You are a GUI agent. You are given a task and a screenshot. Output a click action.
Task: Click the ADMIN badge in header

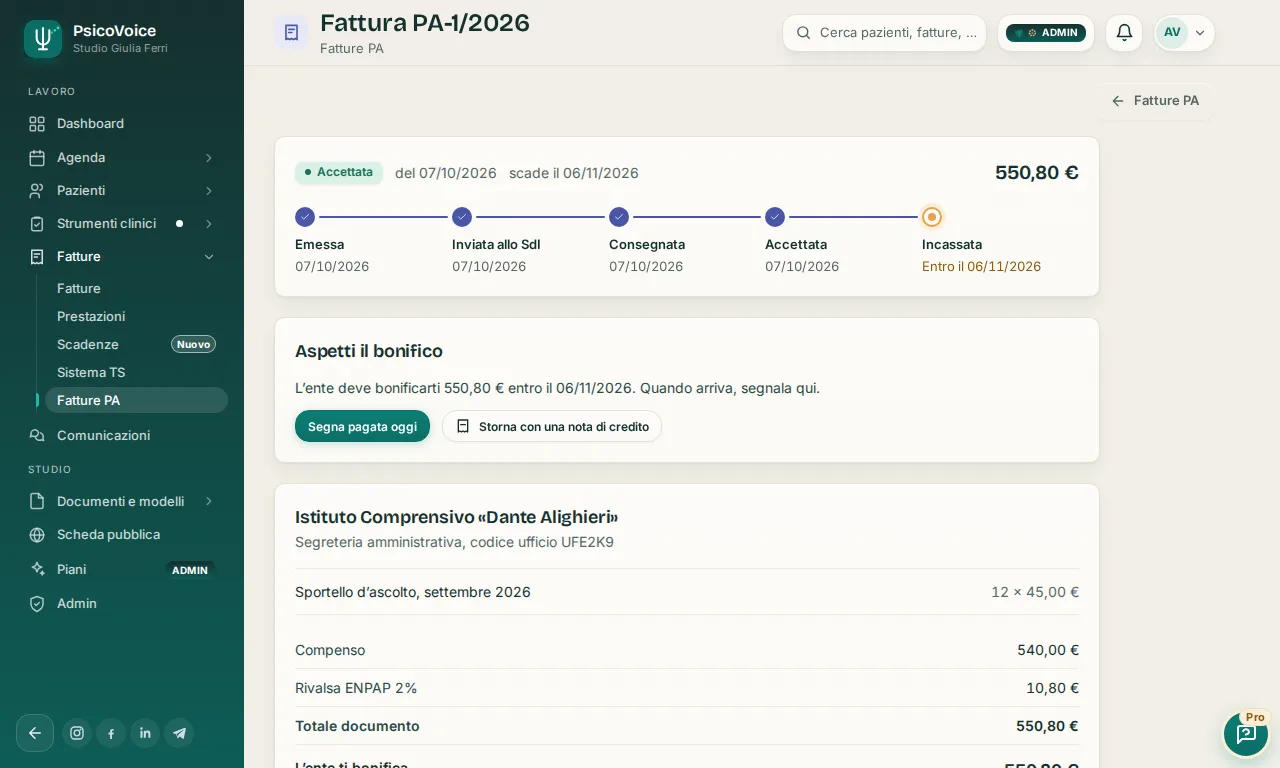pos(1046,33)
